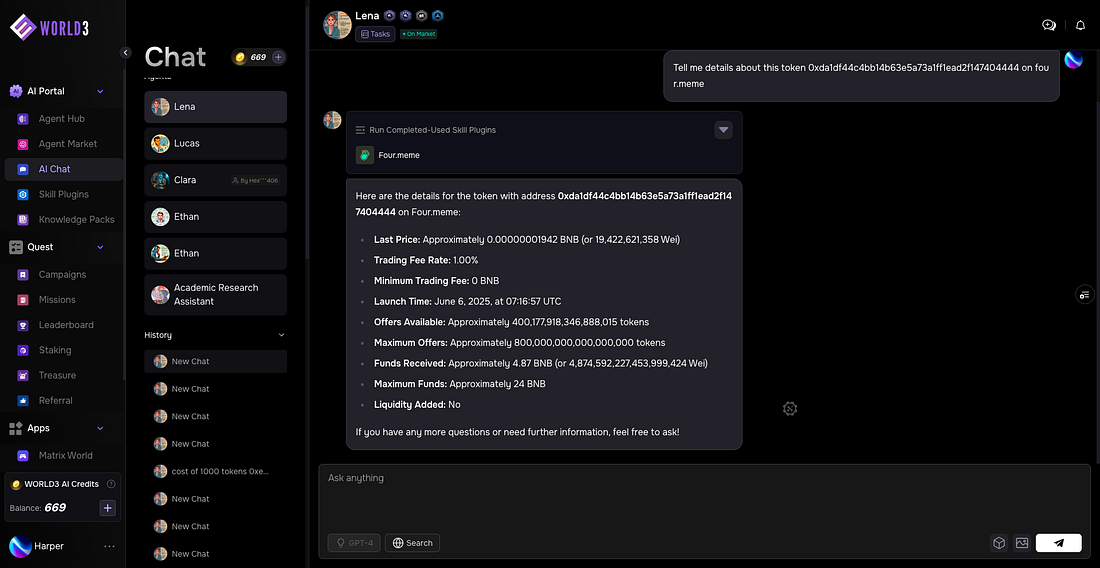Select Lucas agent in chat list
The height and width of the screenshot is (568, 1100).
click(x=215, y=143)
